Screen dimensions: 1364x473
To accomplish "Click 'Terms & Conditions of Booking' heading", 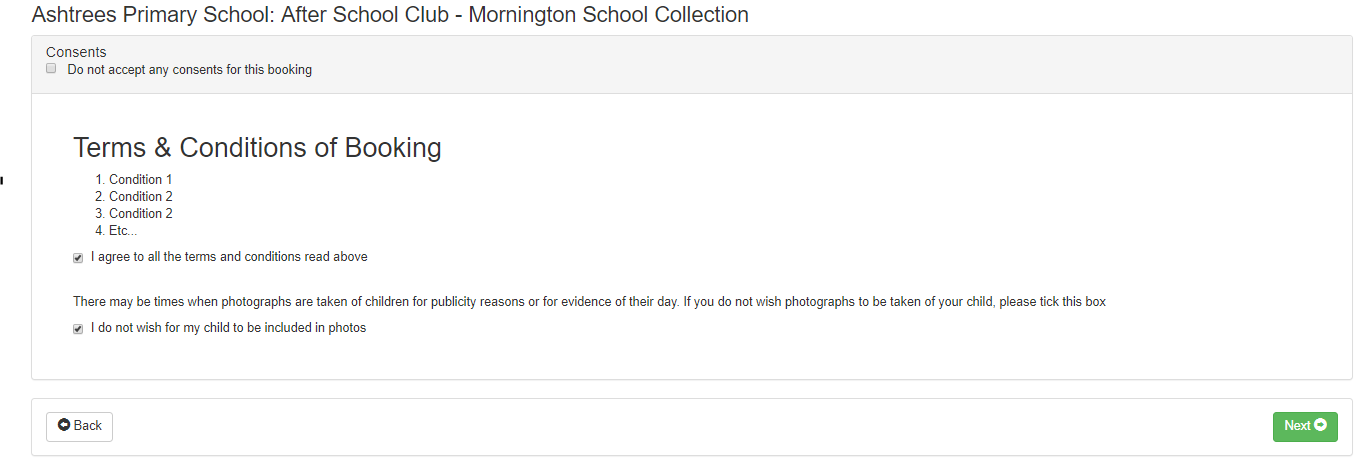I will pyautogui.click(x=257, y=148).
